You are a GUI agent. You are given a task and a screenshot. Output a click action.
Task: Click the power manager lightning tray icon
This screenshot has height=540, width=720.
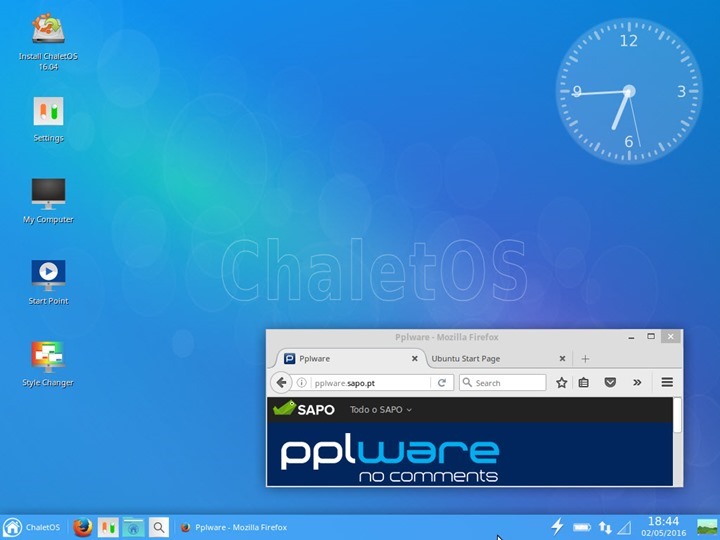pos(557,527)
